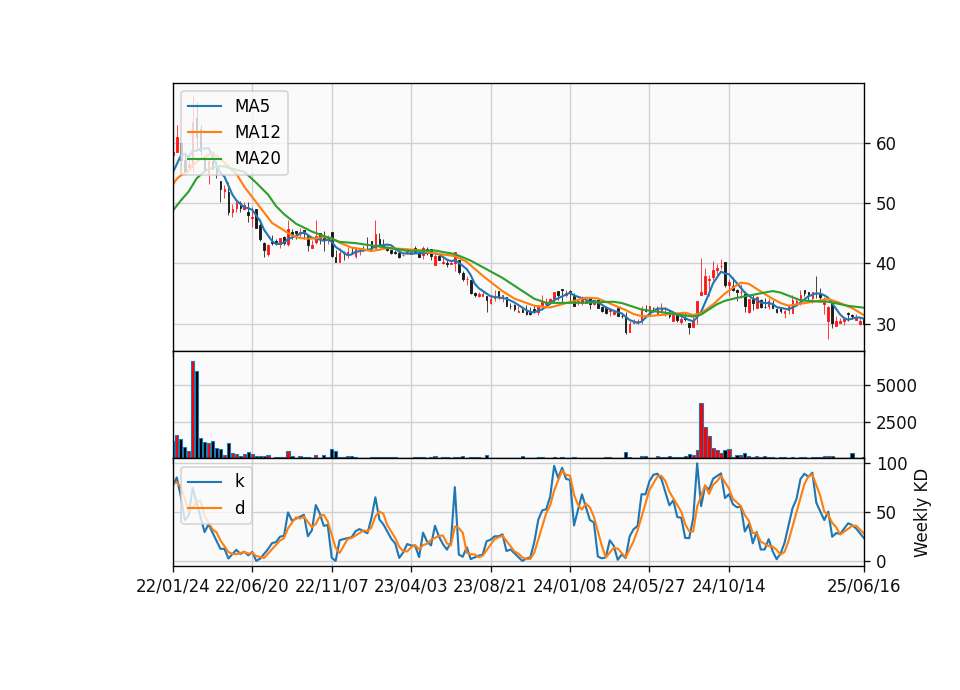960x690 pixels.
Task: Click the price axis value 40
Action: coord(886,264)
